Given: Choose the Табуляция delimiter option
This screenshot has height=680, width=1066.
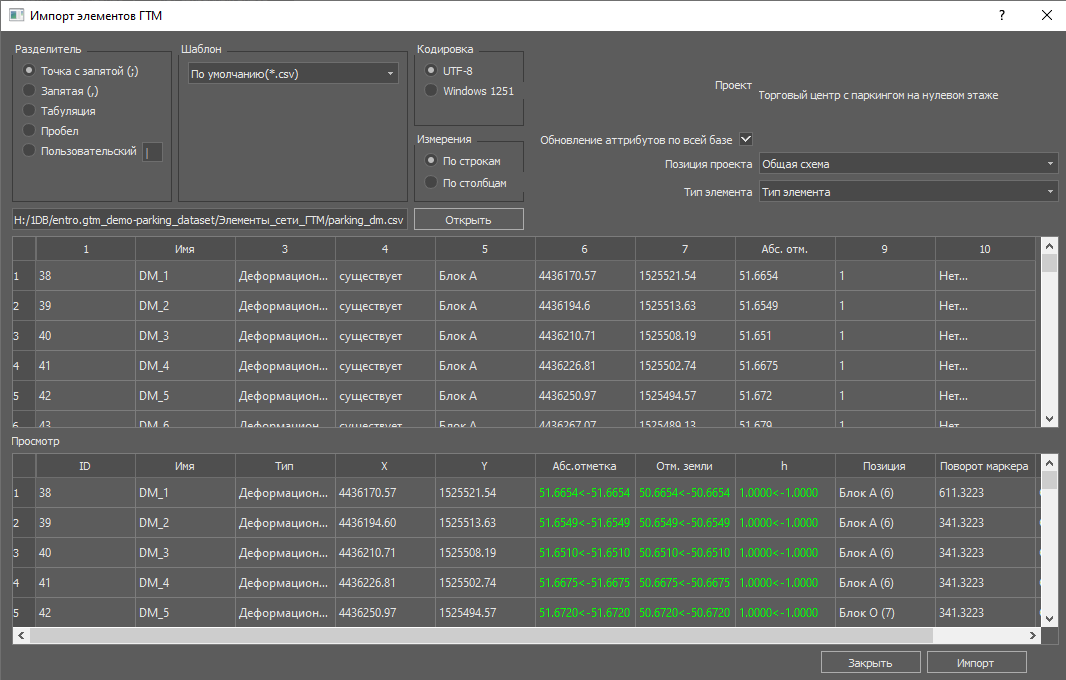Looking at the screenshot, I should coord(30,111).
